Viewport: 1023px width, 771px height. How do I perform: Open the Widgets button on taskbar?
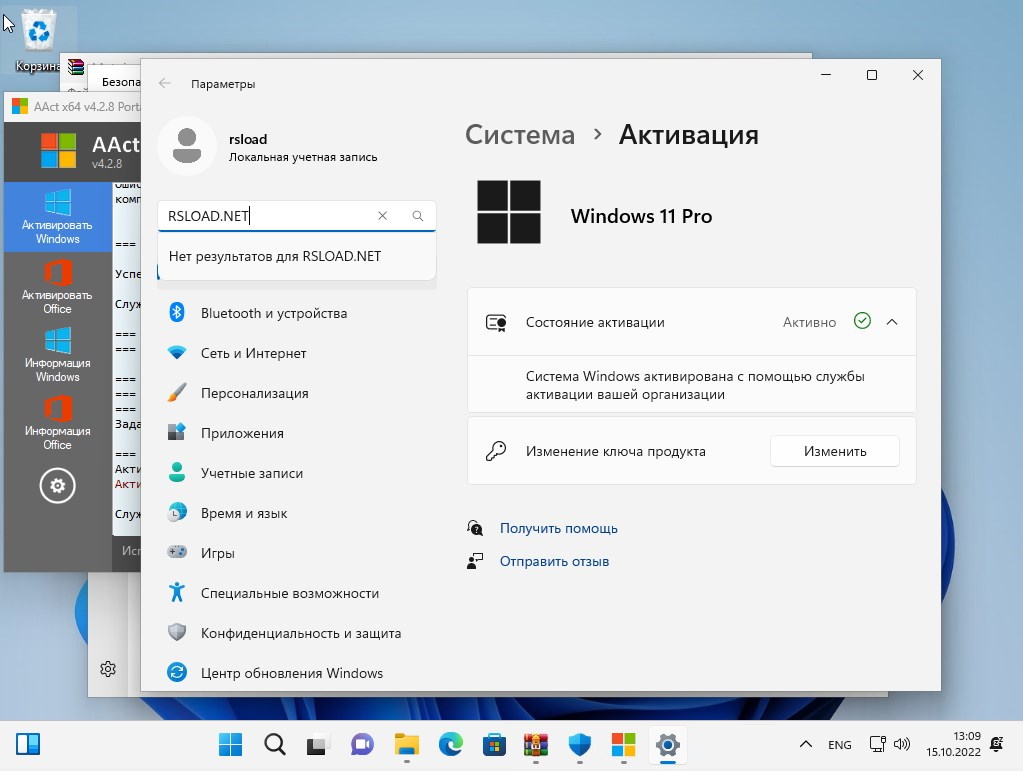point(28,744)
